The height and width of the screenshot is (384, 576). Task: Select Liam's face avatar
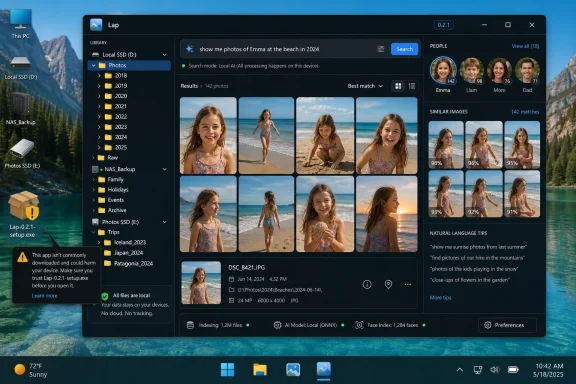(x=471, y=70)
